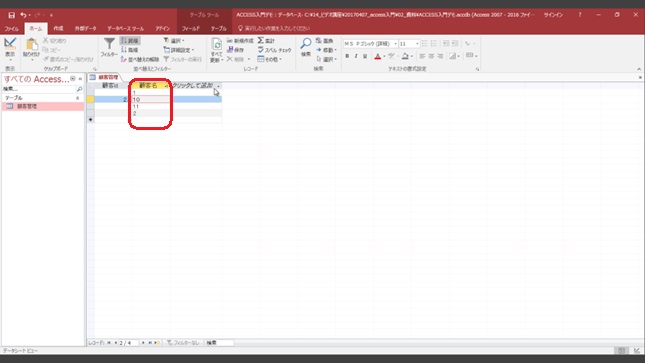Toggle the フィルターなし button in record bar

click(183, 342)
